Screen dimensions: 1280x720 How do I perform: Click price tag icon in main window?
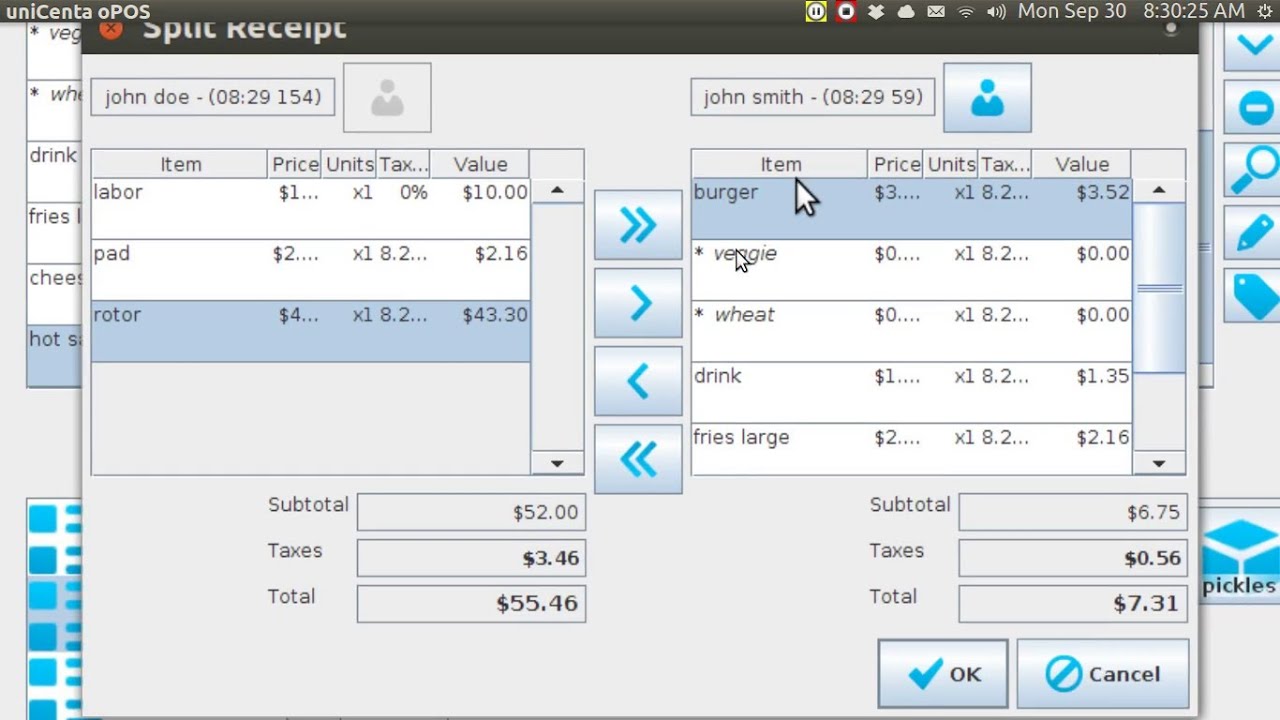click(1255, 295)
